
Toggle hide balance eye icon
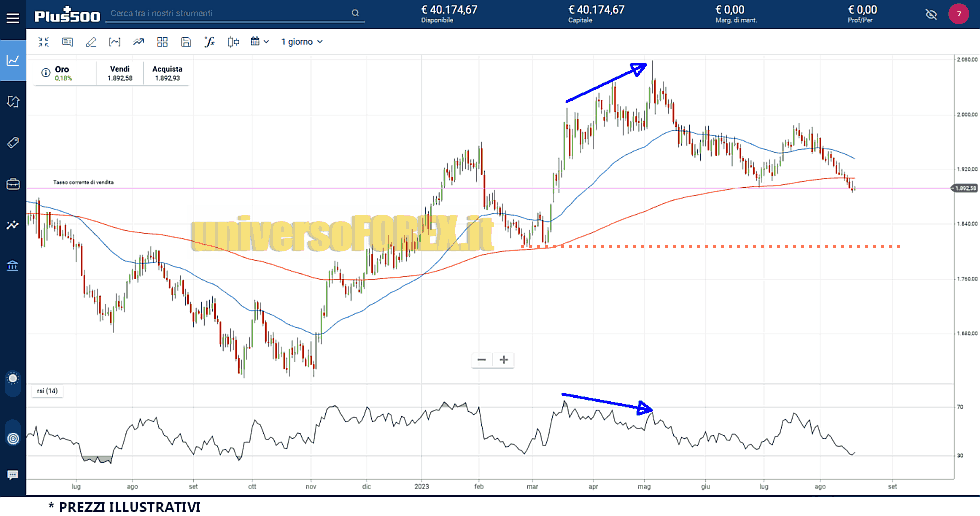coord(931,14)
